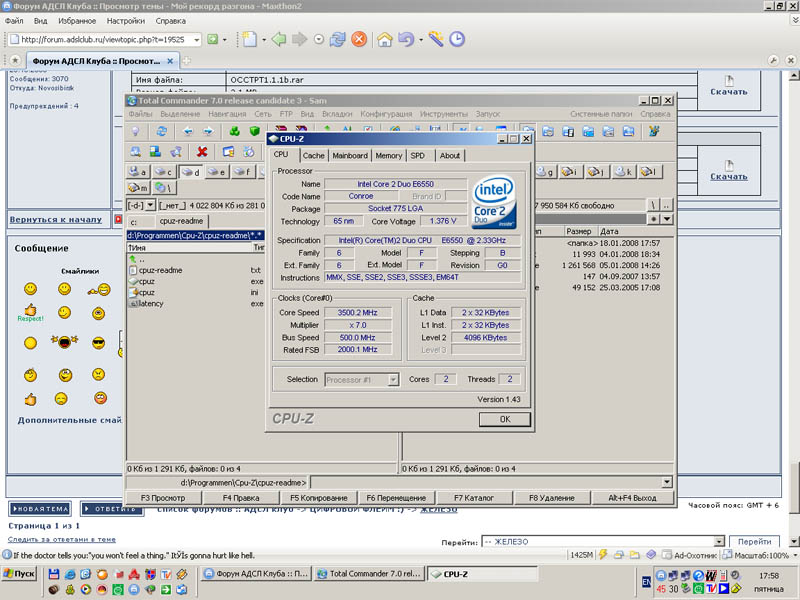Click the red Stop loading icon
Image resolution: width=800 pixels, height=600 pixels.
coord(359,39)
